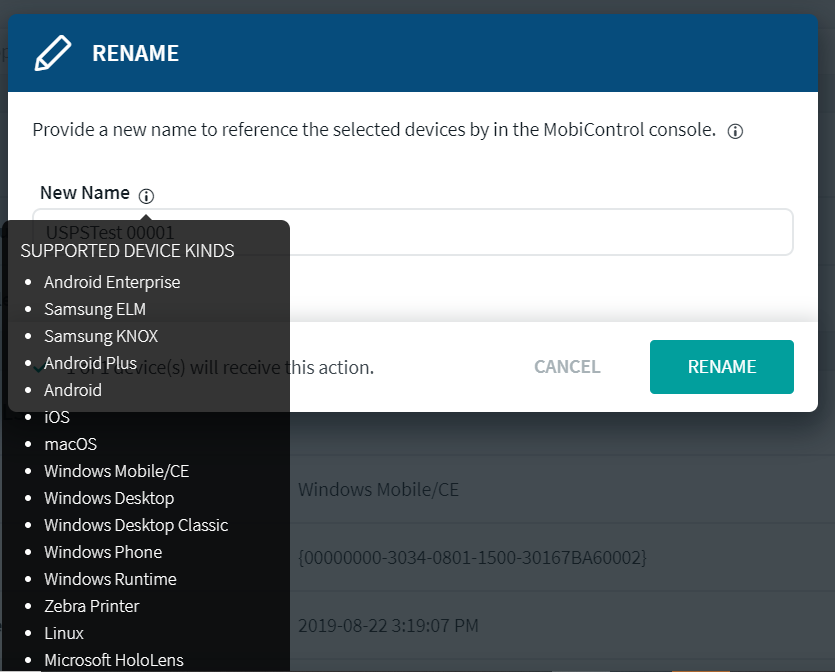This screenshot has height=672, width=835.
Task: Select Android Enterprise in supported device list
Action: 112,283
